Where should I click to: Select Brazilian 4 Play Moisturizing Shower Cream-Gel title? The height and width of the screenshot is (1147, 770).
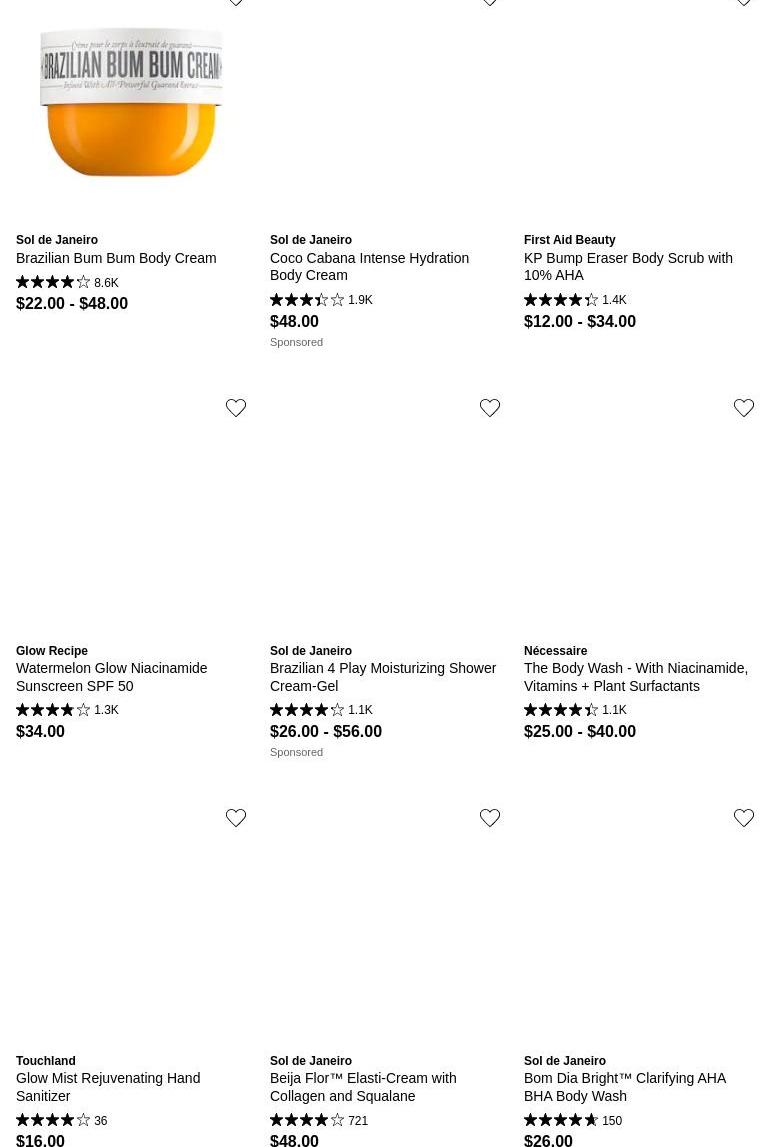point(382,677)
